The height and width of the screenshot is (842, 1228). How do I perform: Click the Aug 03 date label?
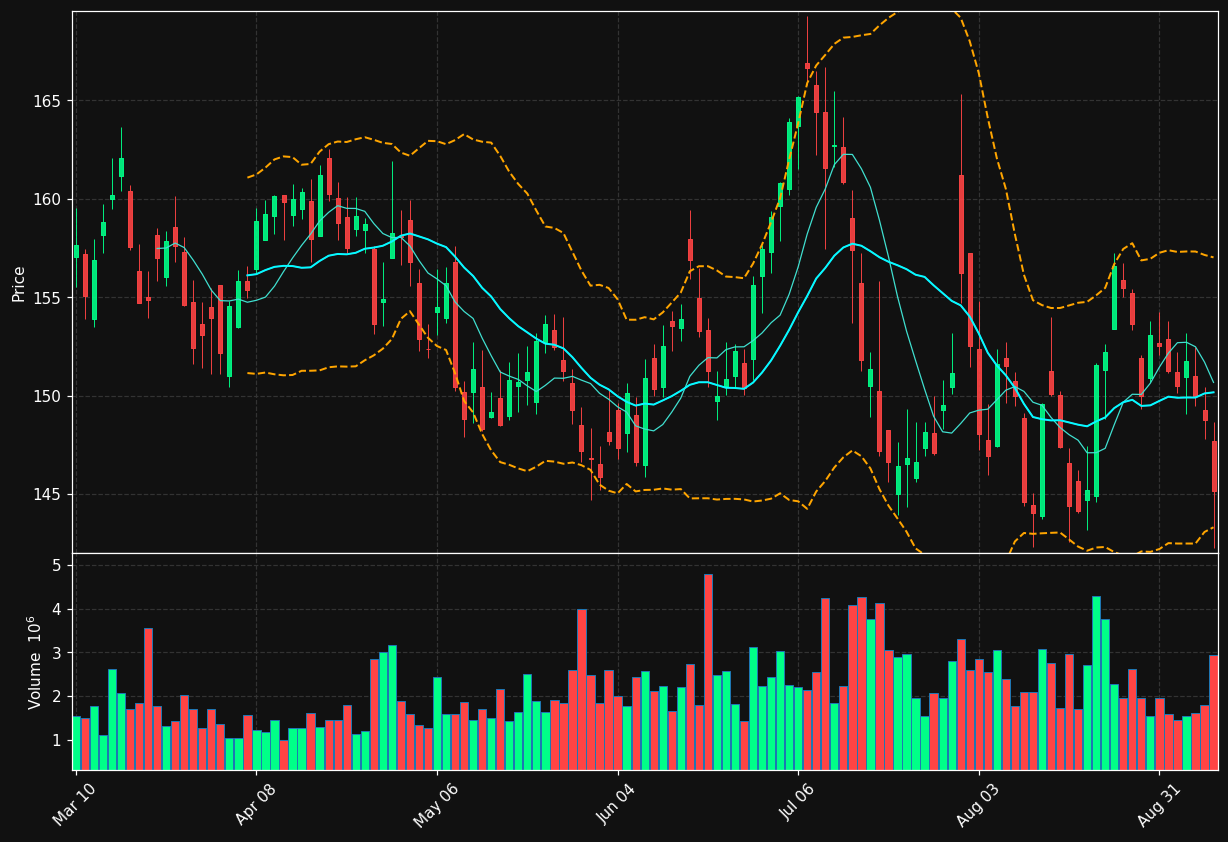(x=978, y=804)
